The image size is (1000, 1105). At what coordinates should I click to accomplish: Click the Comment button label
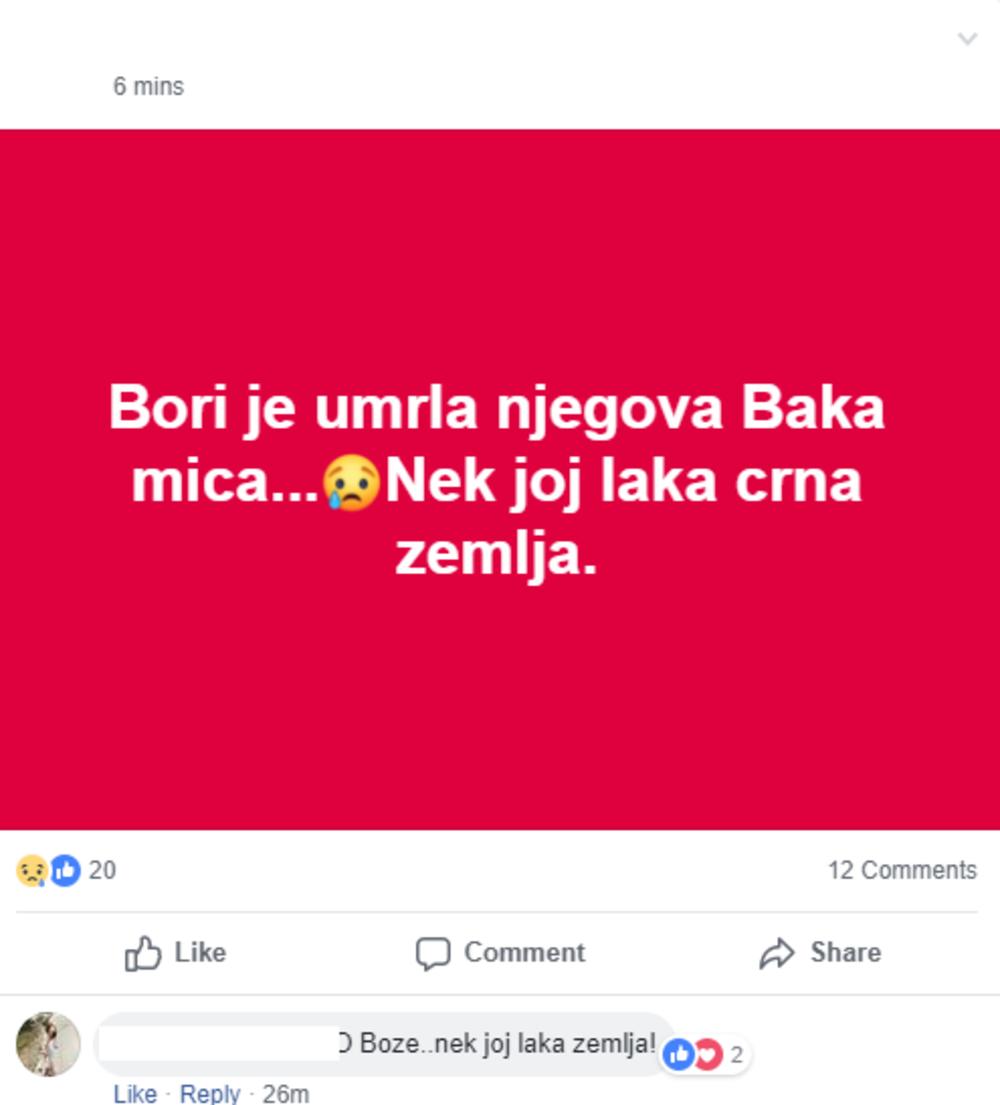click(524, 953)
